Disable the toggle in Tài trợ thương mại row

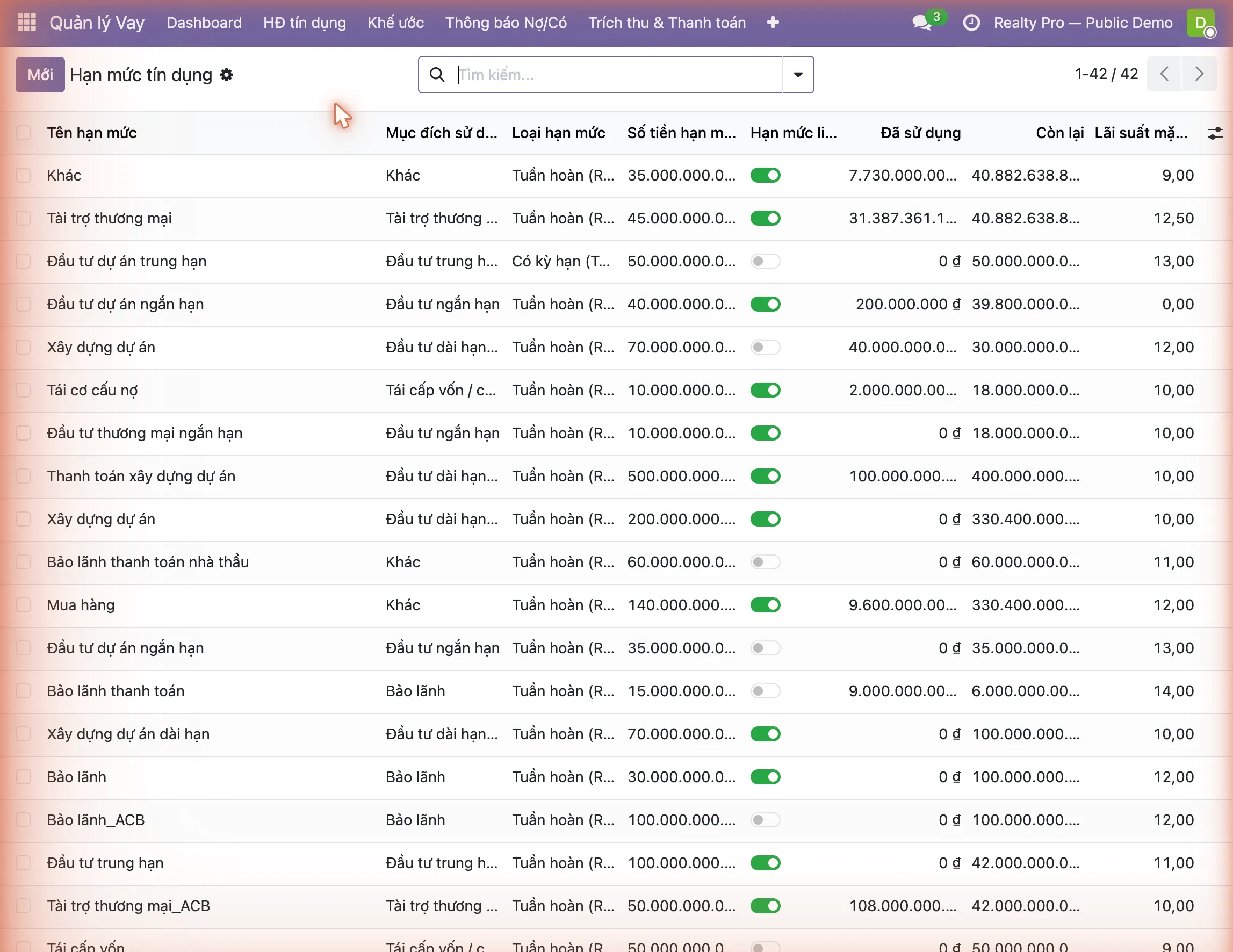pos(765,219)
